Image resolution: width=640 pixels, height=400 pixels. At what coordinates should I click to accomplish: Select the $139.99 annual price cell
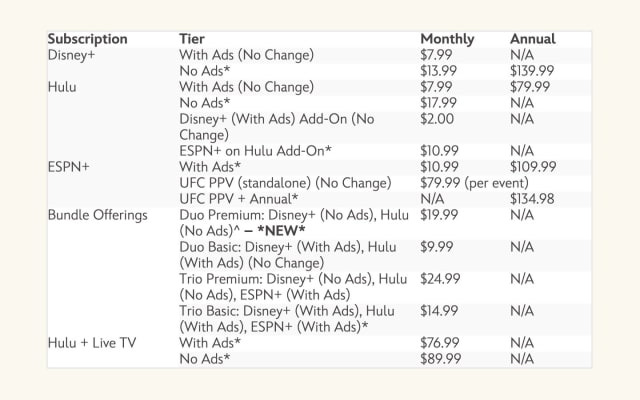tap(531, 71)
